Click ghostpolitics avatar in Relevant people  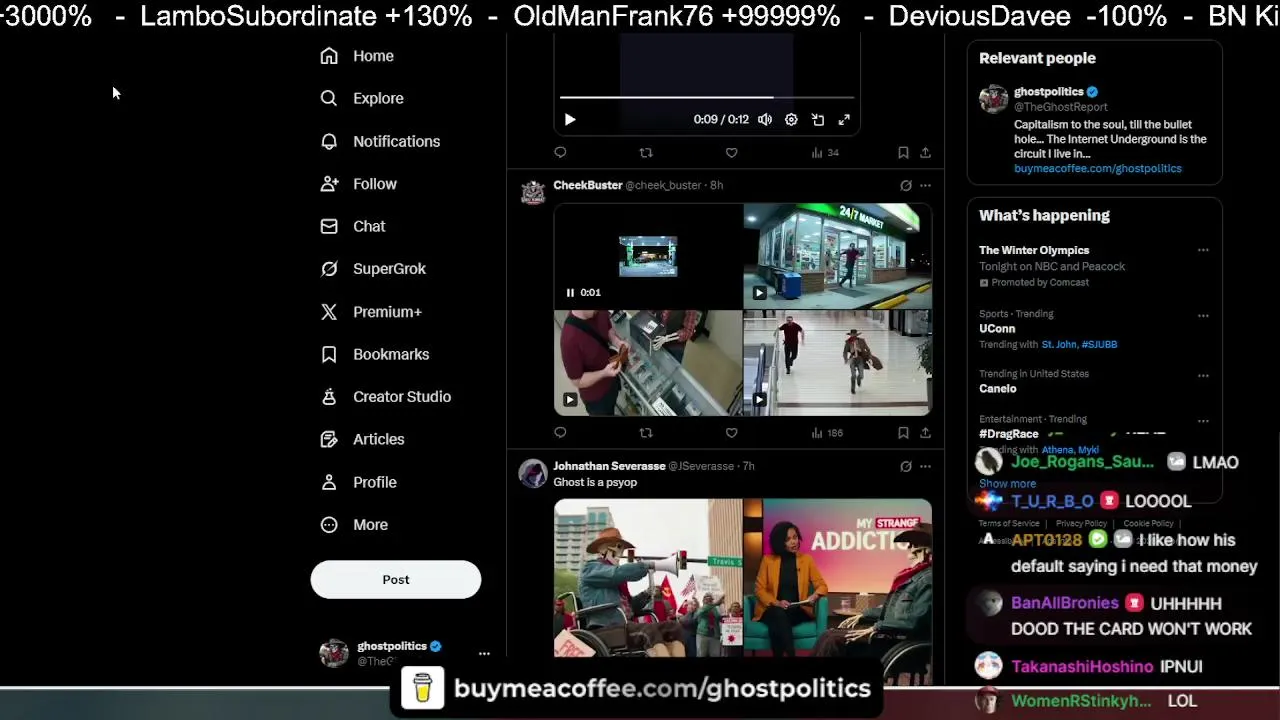coord(993,99)
